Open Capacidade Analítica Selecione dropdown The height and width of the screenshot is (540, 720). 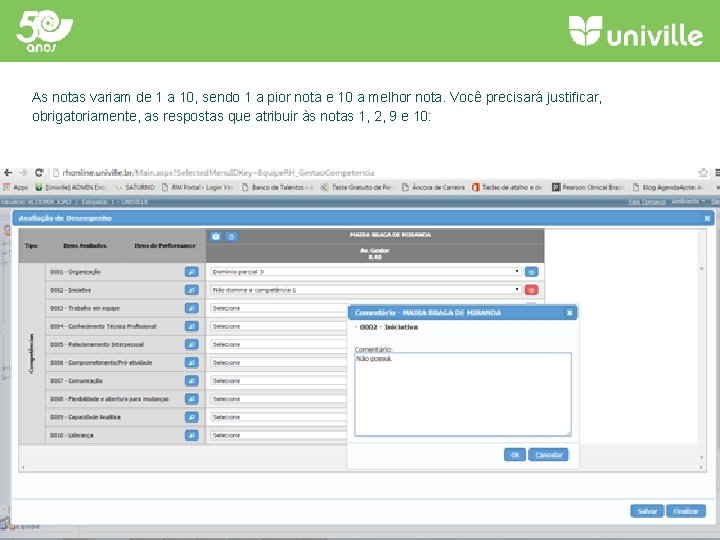(278, 417)
